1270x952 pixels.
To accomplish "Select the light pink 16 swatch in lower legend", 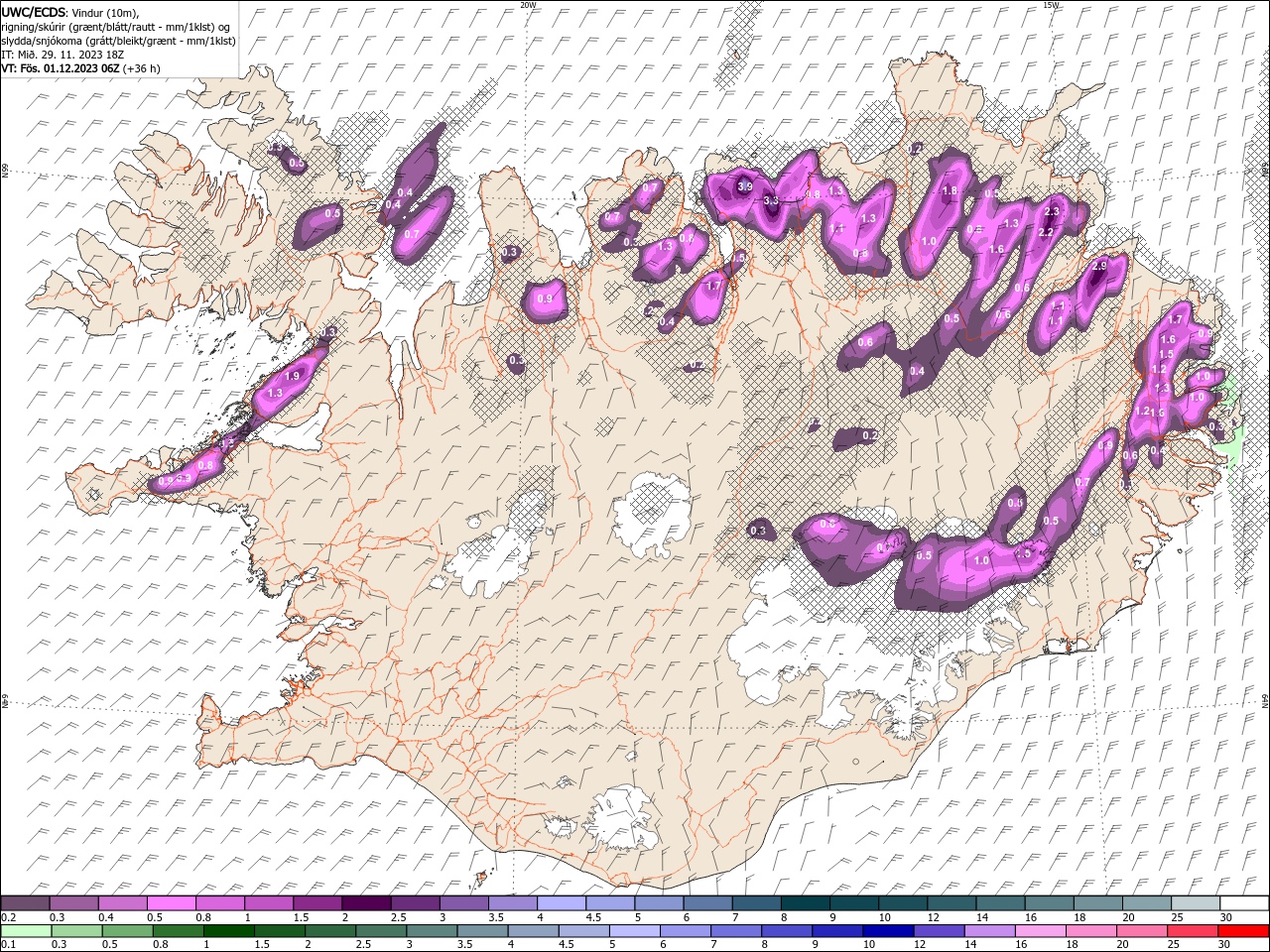I will (1040, 931).
